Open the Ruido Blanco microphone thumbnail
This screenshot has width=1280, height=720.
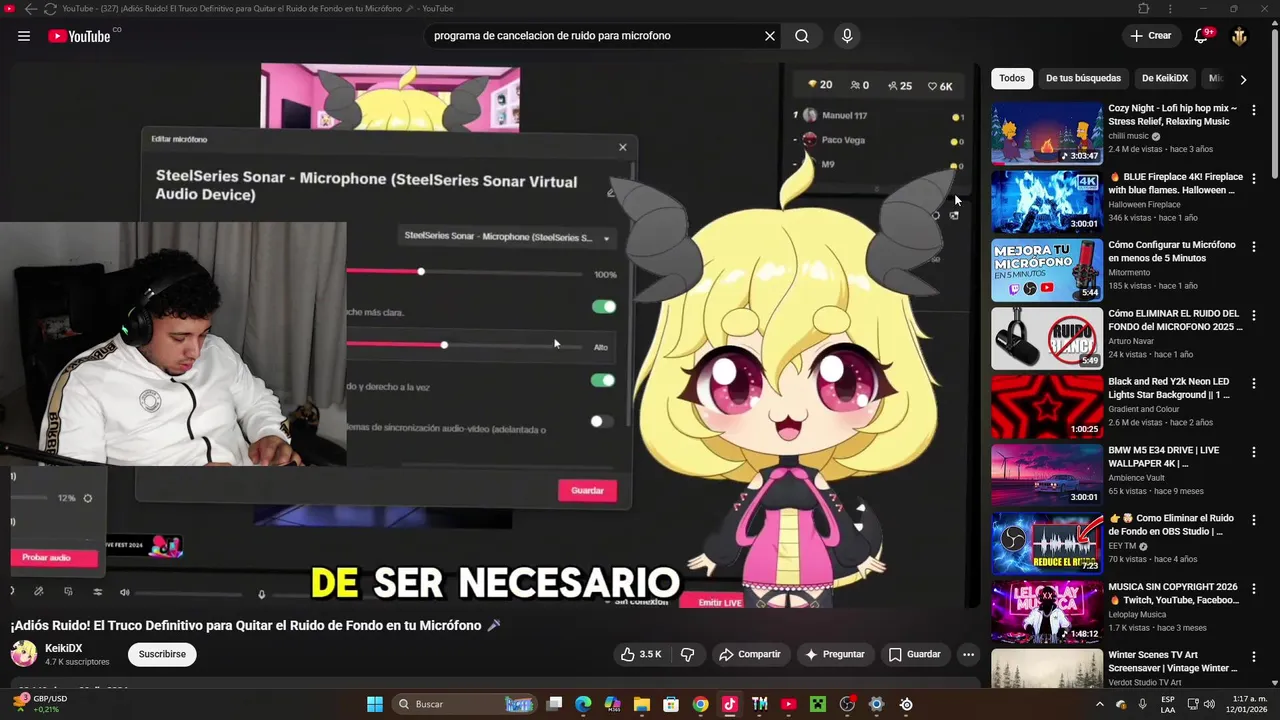pos(1047,338)
